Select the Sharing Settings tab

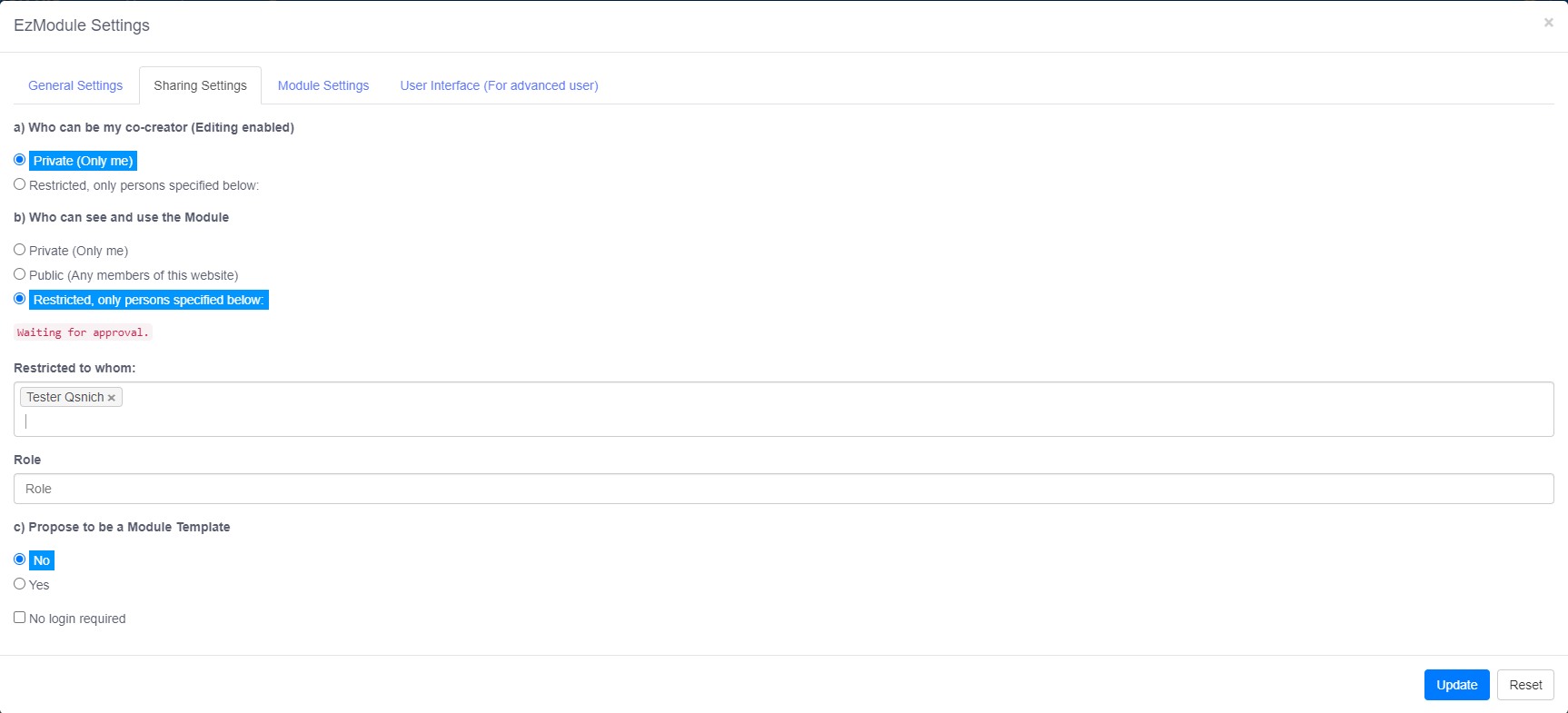(200, 85)
